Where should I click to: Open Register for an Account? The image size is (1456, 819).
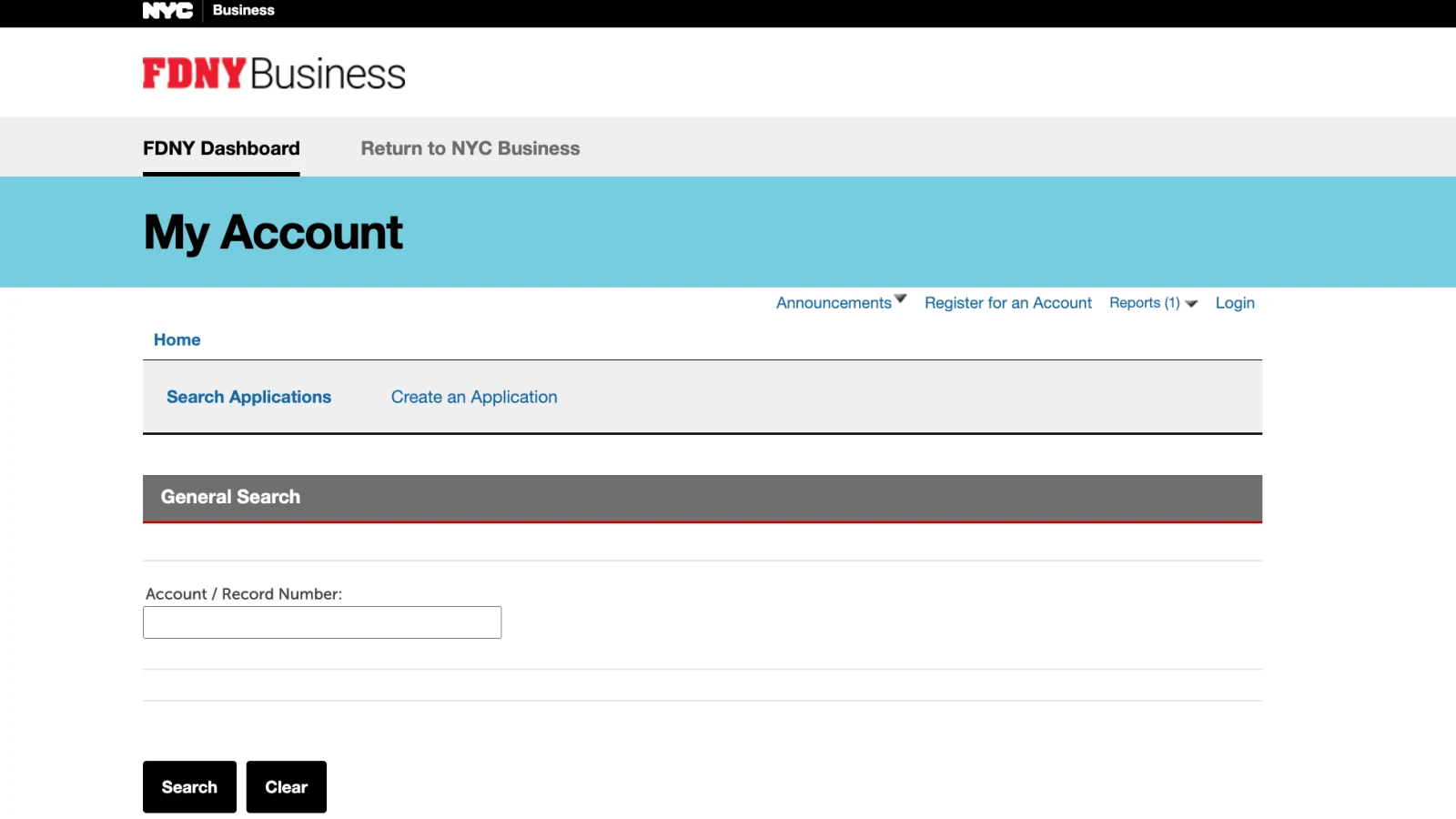tap(1008, 303)
